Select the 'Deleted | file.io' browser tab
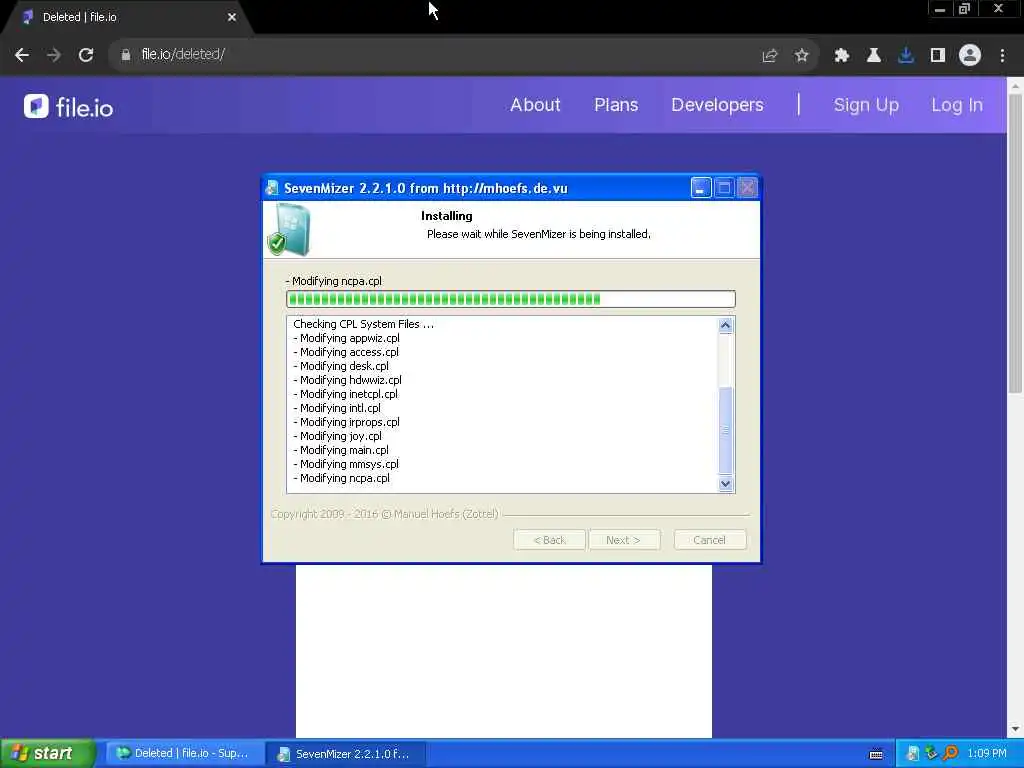The height and width of the screenshot is (768, 1024). [x=127, y=17]
